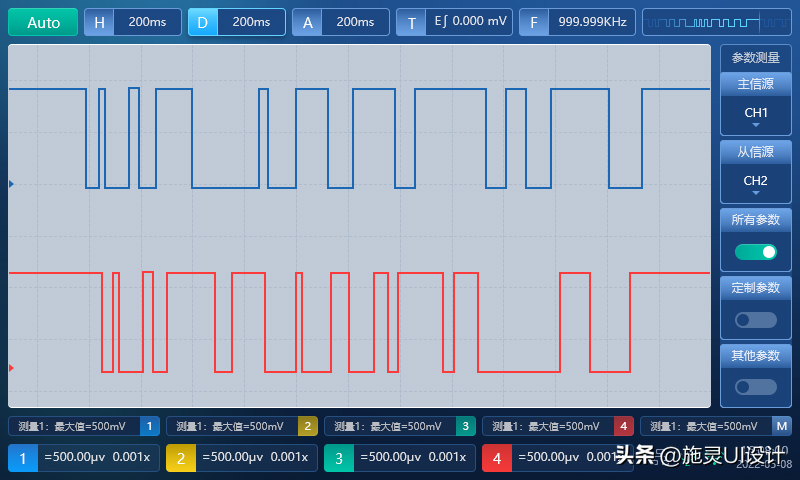The width and height of the screenshot is (800, 480).
Task: Toggle the channel 3 green button
Action: [339, 458]
